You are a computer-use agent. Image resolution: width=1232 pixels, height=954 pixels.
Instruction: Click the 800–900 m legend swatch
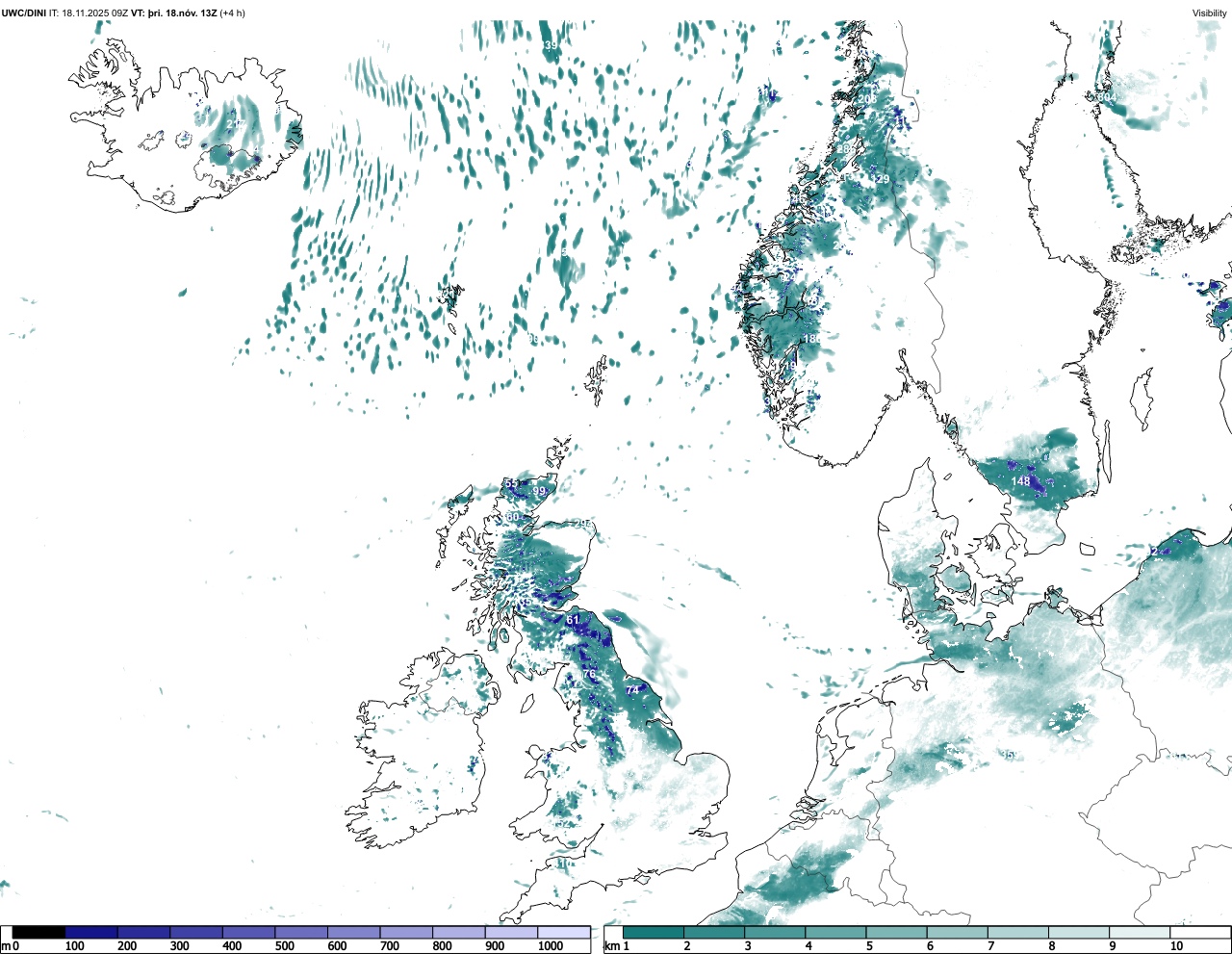coord(459,932)
